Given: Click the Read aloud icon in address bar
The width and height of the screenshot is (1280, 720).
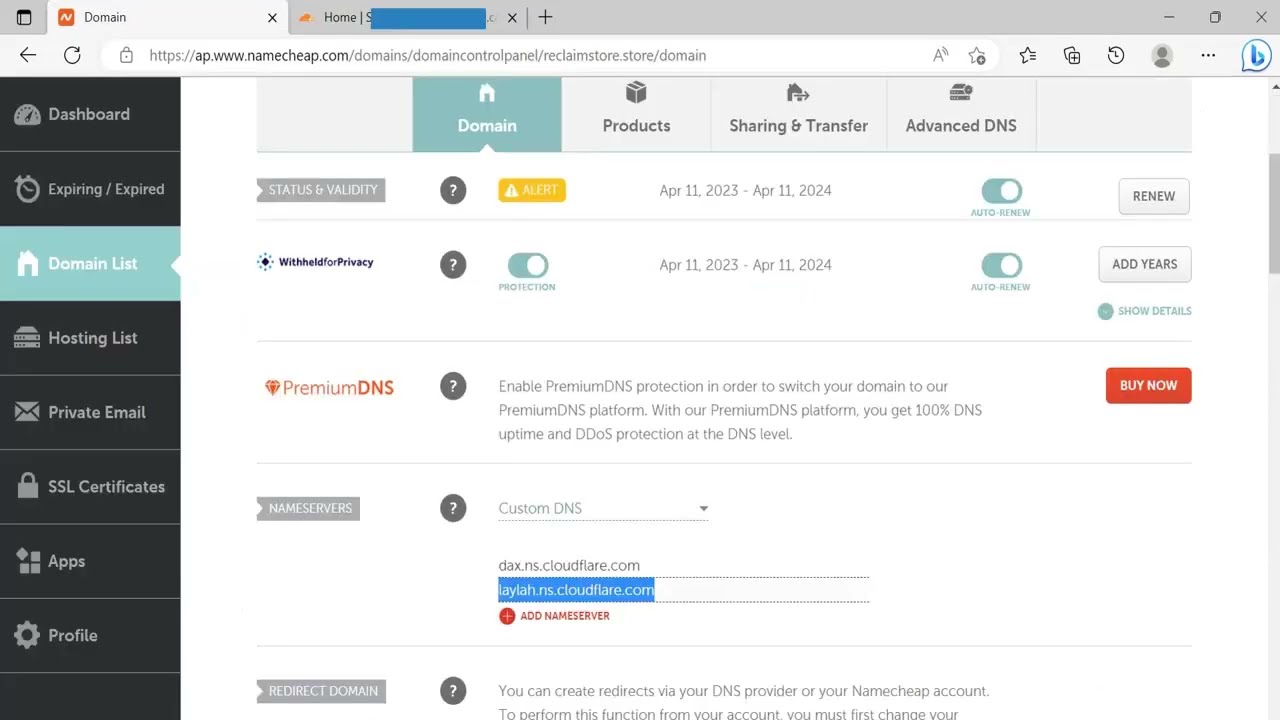Looking at the screenshot, I should (940, 56).
